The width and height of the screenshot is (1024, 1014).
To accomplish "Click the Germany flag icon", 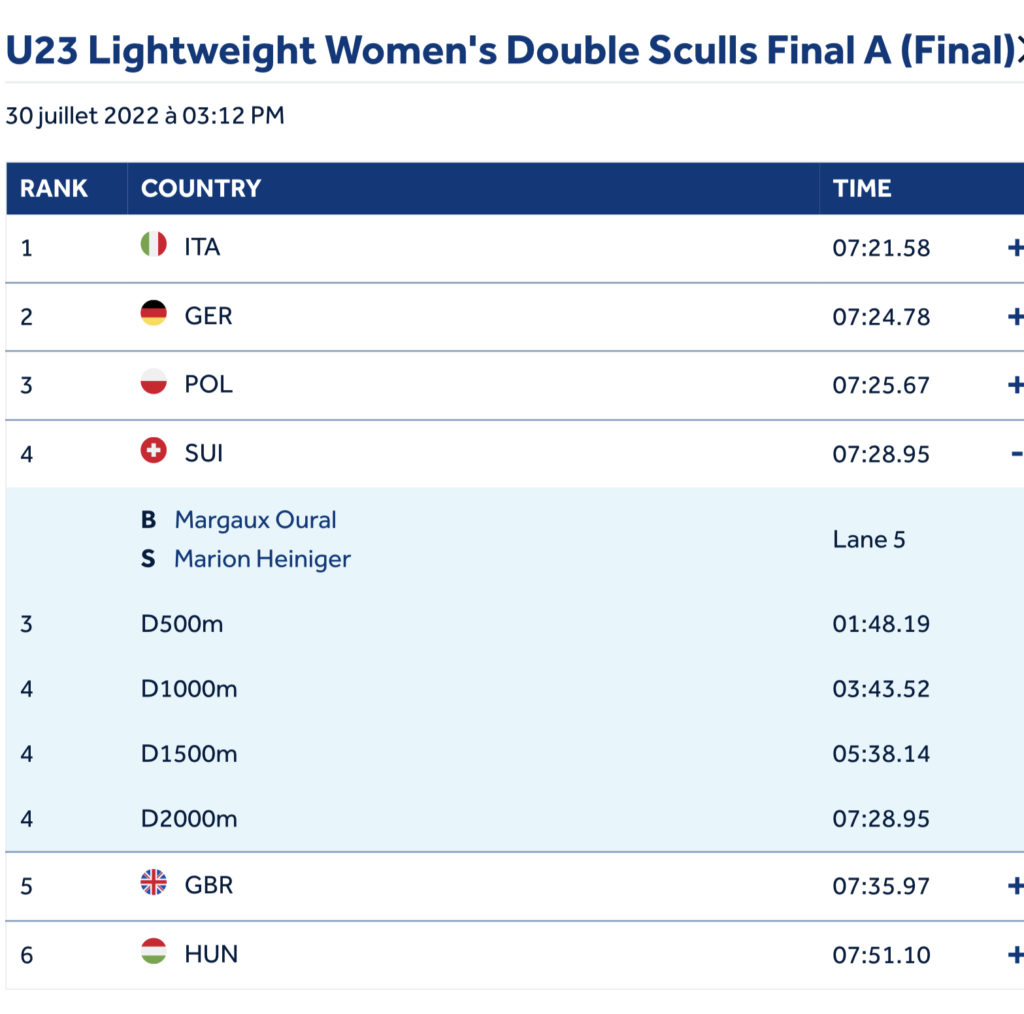I will 153,313.
